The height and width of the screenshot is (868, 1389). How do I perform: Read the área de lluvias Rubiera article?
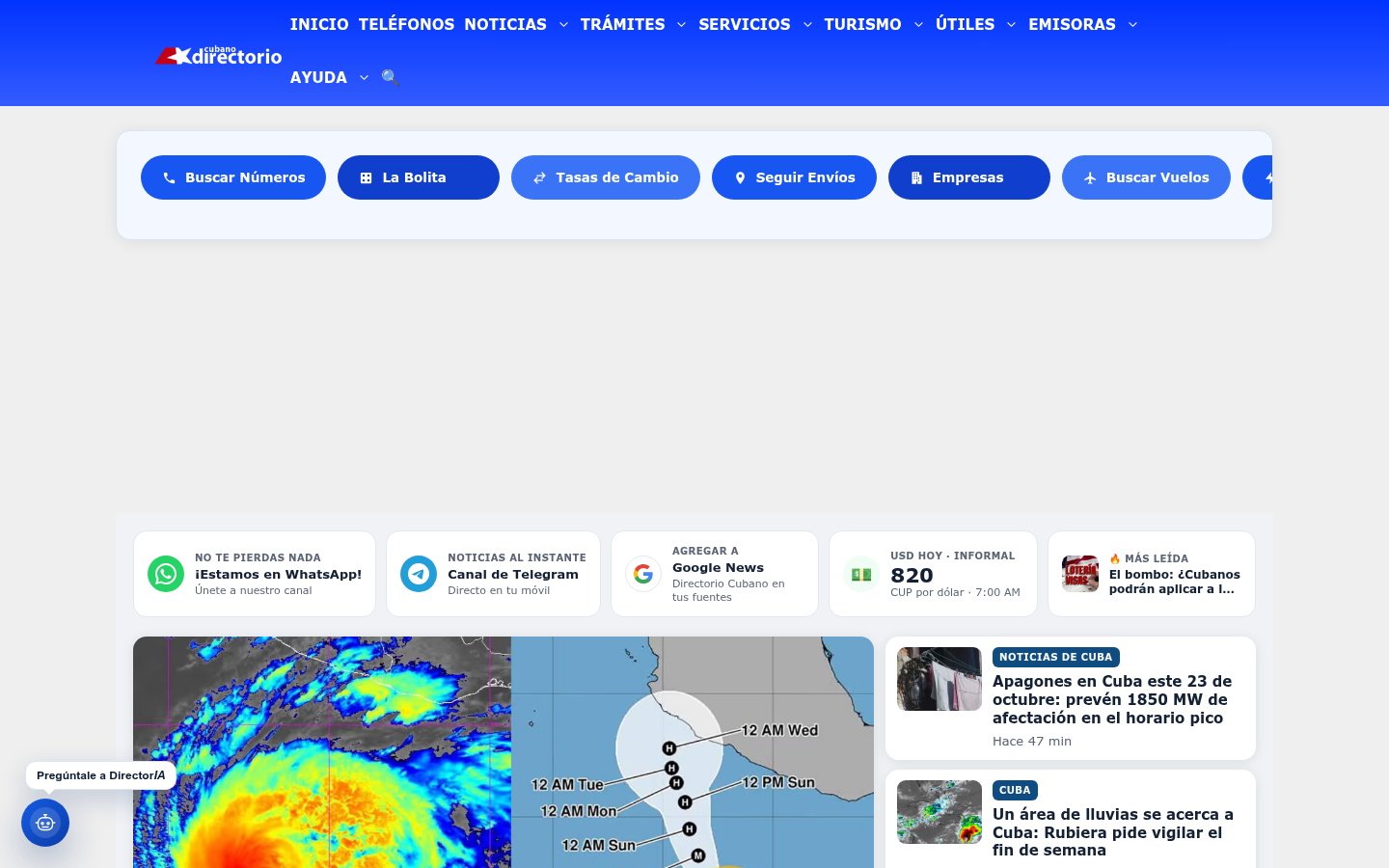[1113, 832]
